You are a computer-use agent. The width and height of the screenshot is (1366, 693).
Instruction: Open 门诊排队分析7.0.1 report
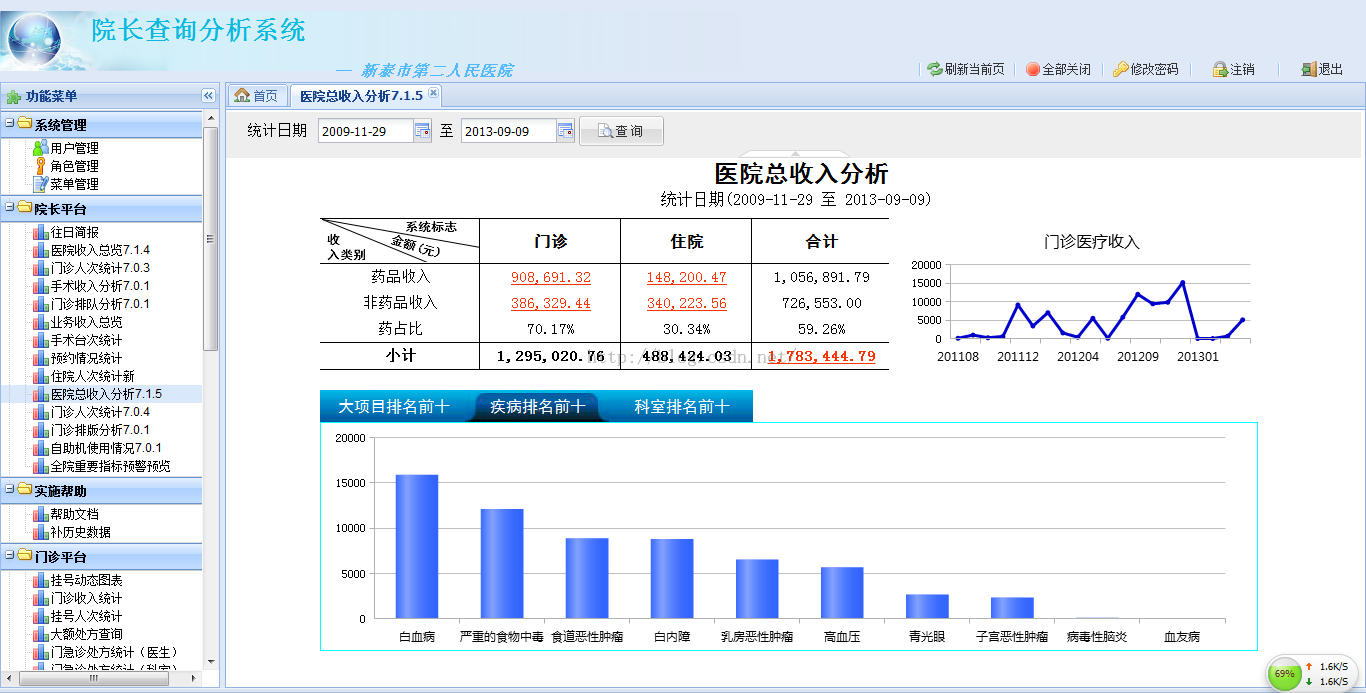[x=100, y=304]
